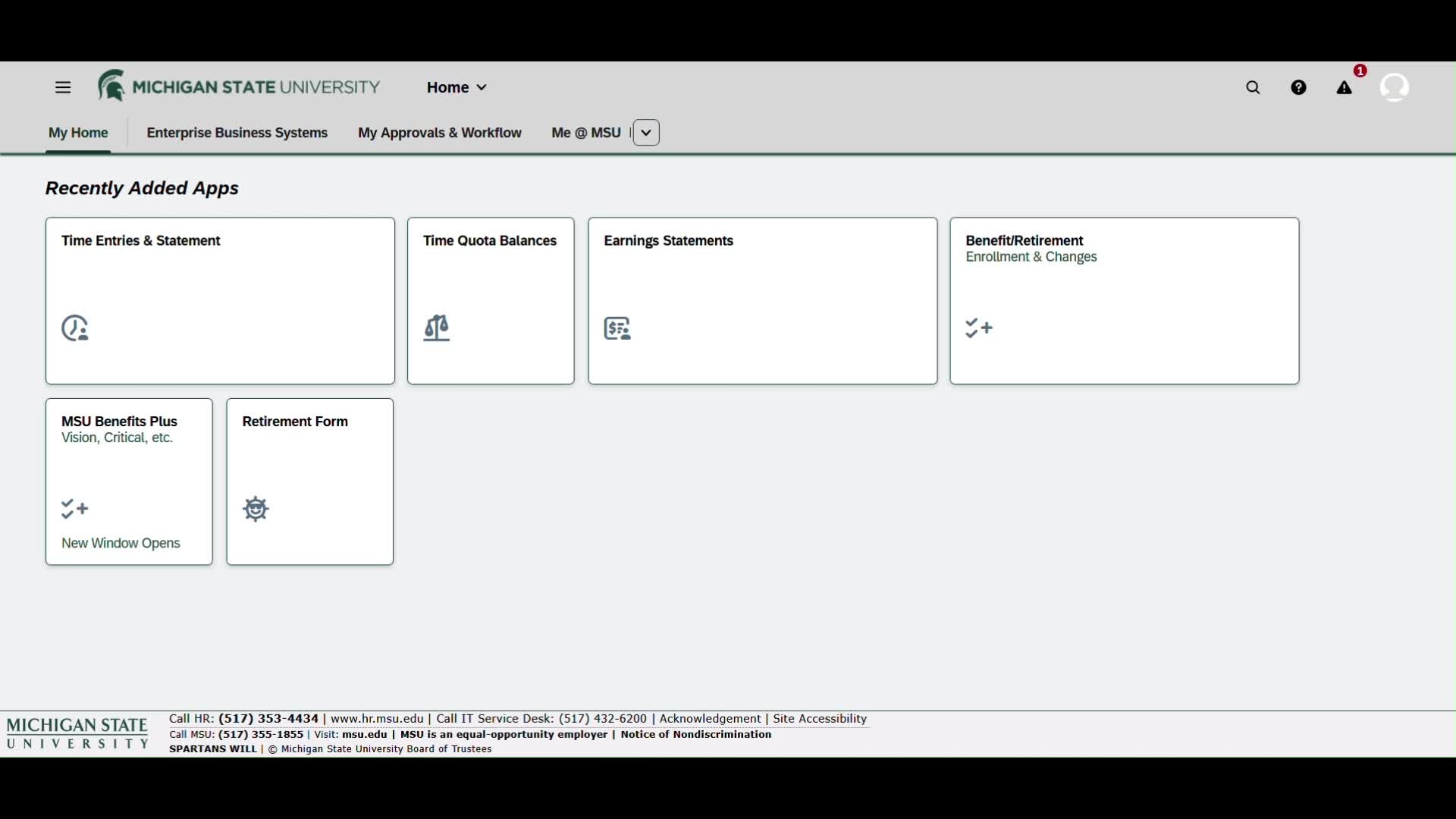Switch to Enterprise Business Systems tab
The image size is (1456, 819).
click(237, 133)
